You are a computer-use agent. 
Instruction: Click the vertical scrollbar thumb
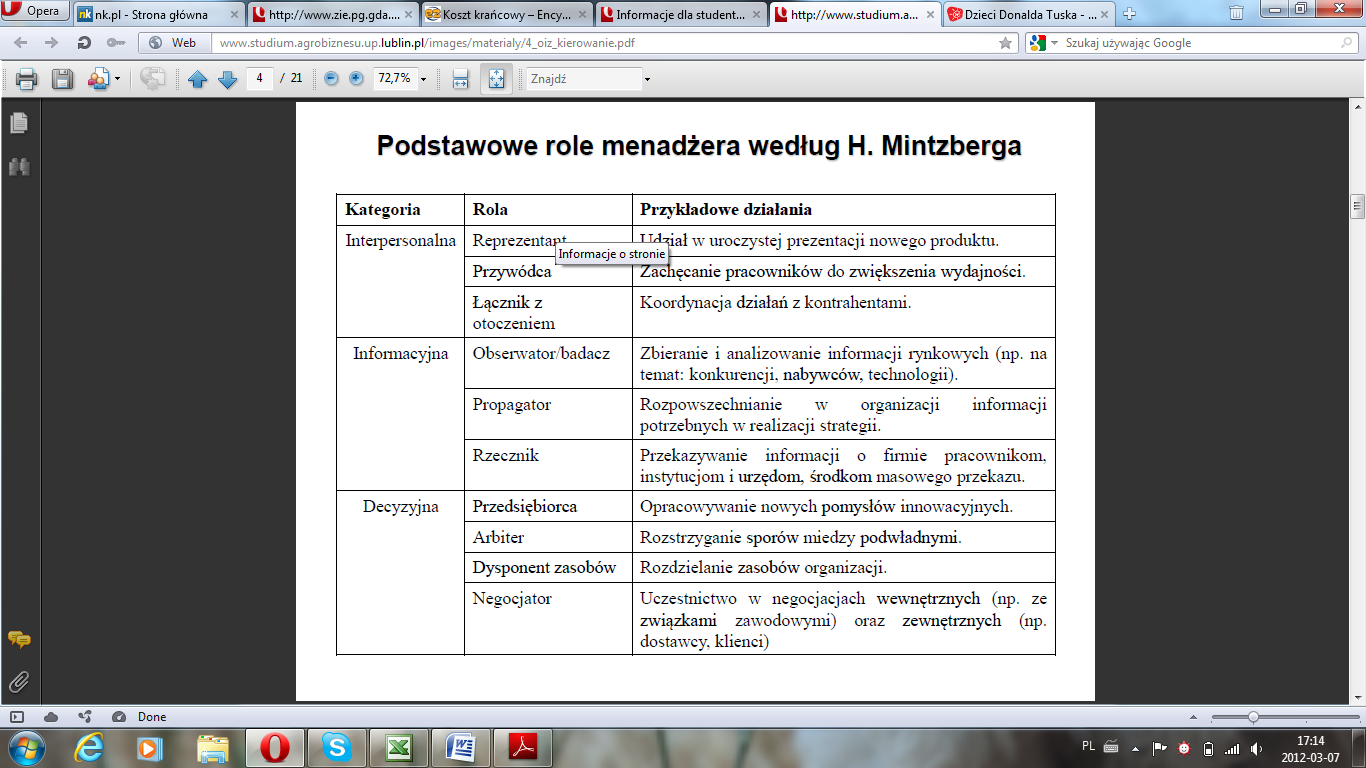1357,207
